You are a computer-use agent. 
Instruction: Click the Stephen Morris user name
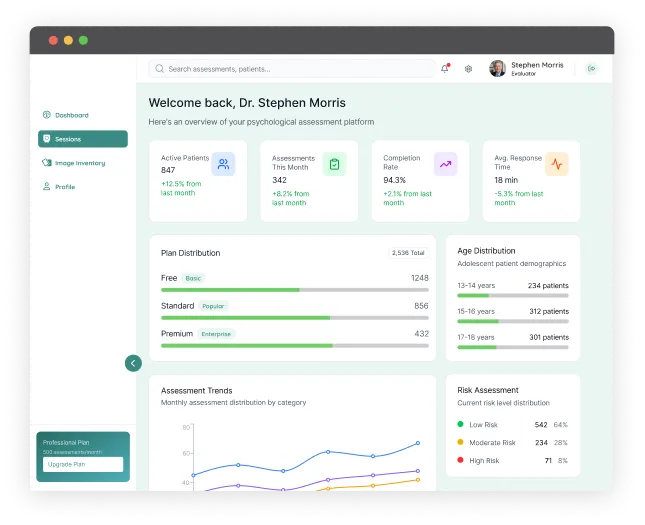pos(537,65)
